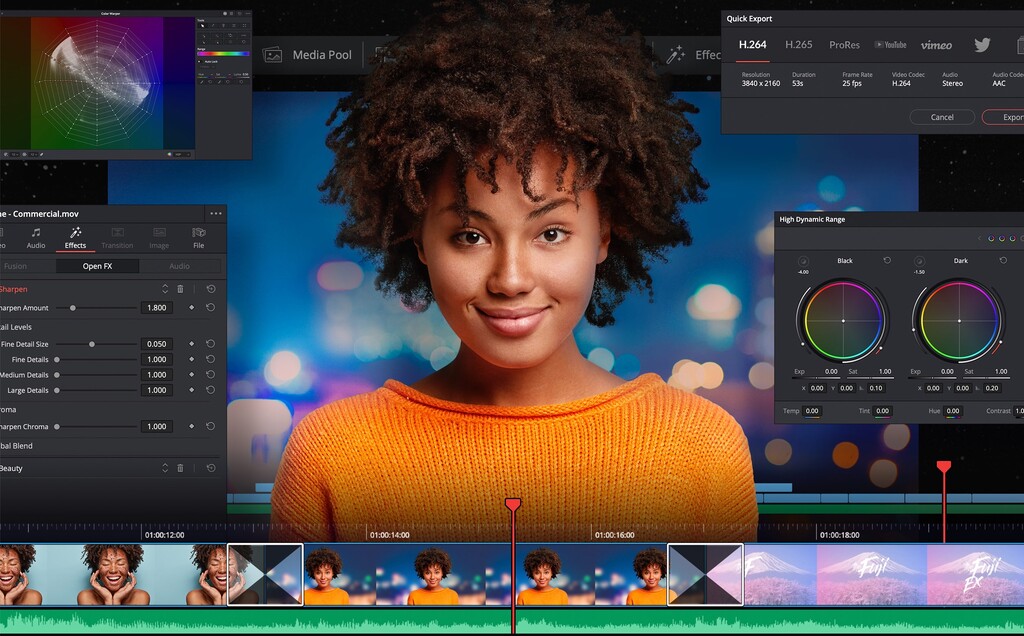Reset the Sharpen Amount value with its reset arrow
The height and width of the screenshot is (636, 1024).
click(210, 308)
